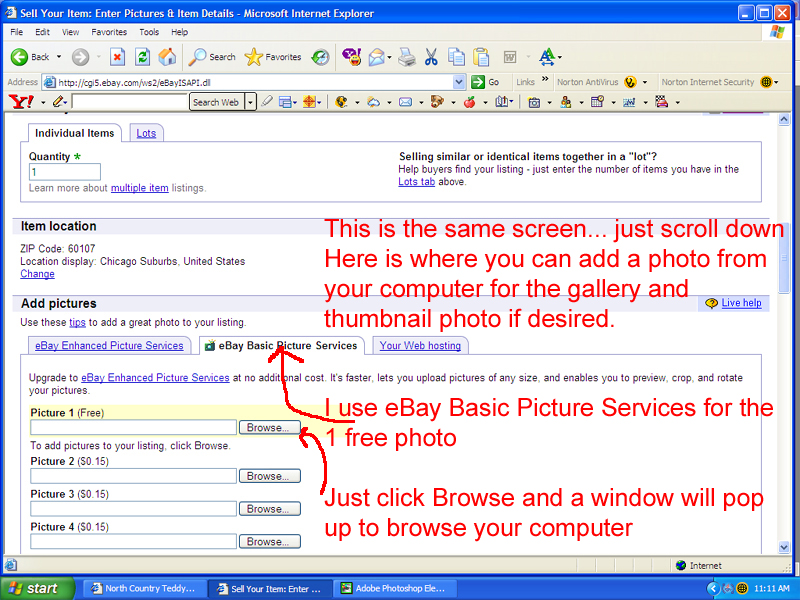Click the Change location link
The height and width of the screenshot is (600, 800).
coord(37,274)
